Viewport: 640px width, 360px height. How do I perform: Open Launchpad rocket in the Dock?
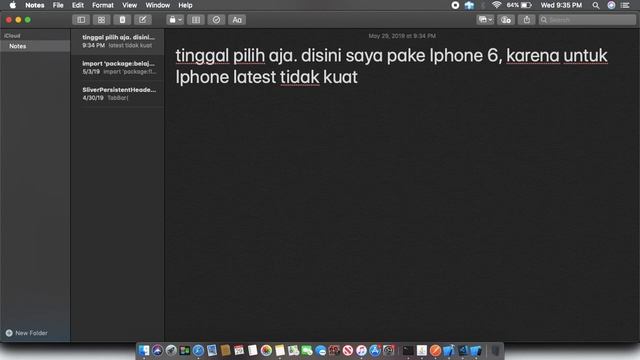pos(171,351)
